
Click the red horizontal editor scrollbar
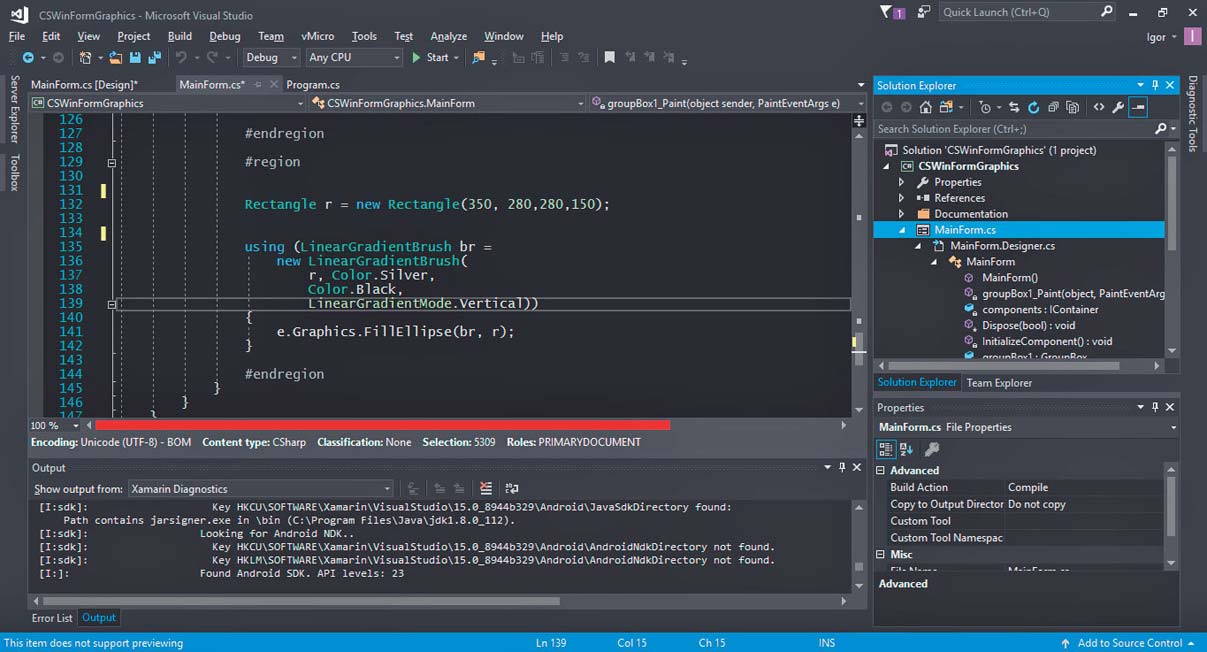pos(382,425)
